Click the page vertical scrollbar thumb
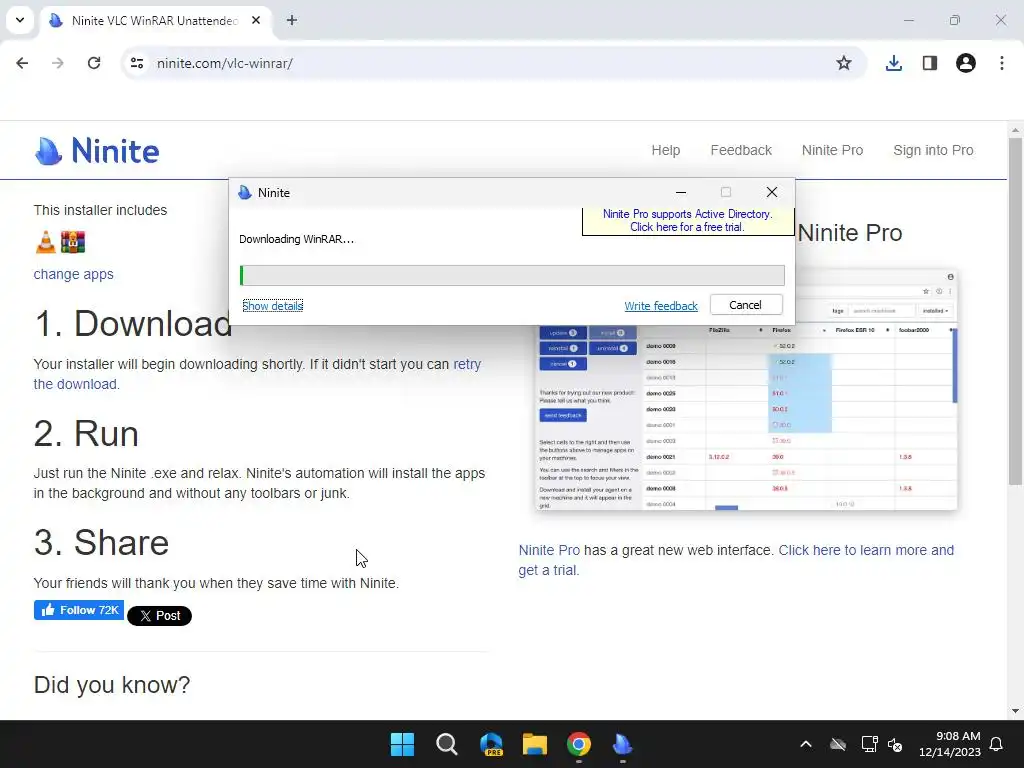Screen dimensions: 1024x768 pyautogui.click(x=1015, y=310)
